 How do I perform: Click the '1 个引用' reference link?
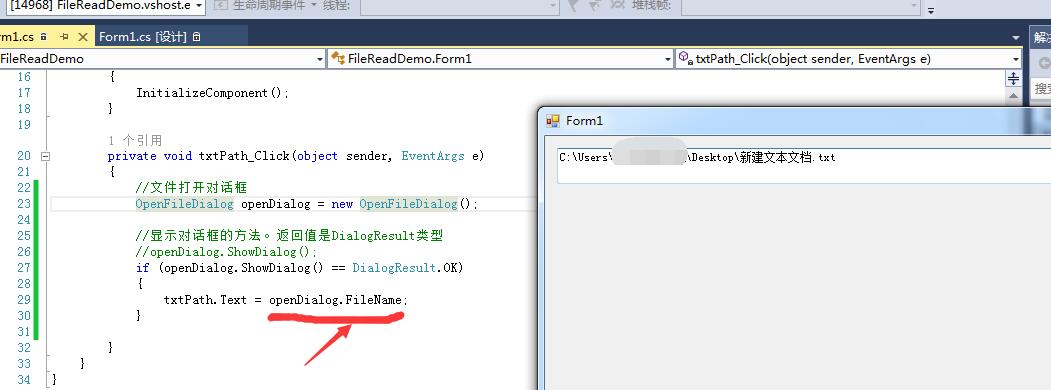pyautogui.click(x=135, y=140)
